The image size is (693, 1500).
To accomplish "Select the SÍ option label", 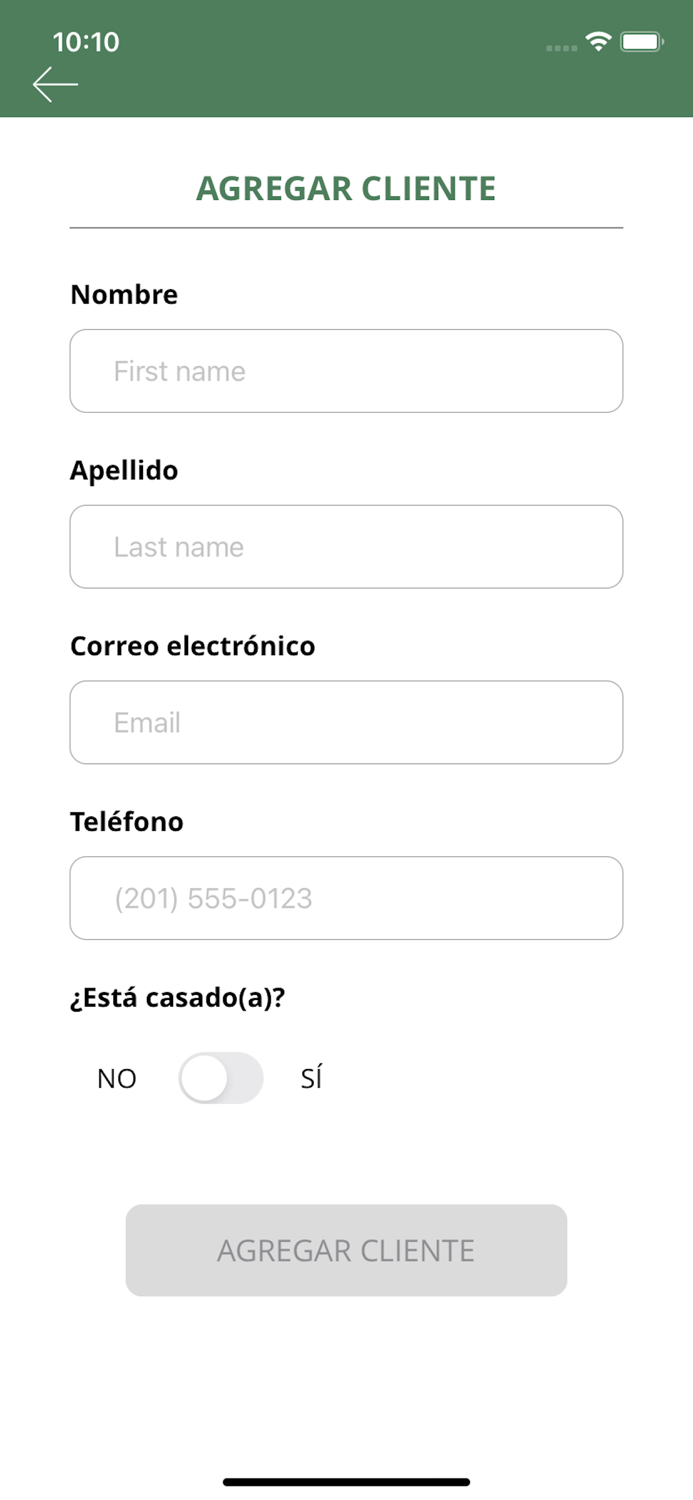I will point(311,1079).
